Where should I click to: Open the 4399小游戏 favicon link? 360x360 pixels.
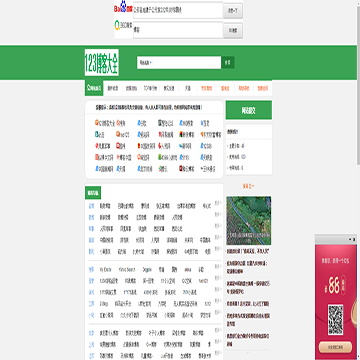[x=168, y=157]
